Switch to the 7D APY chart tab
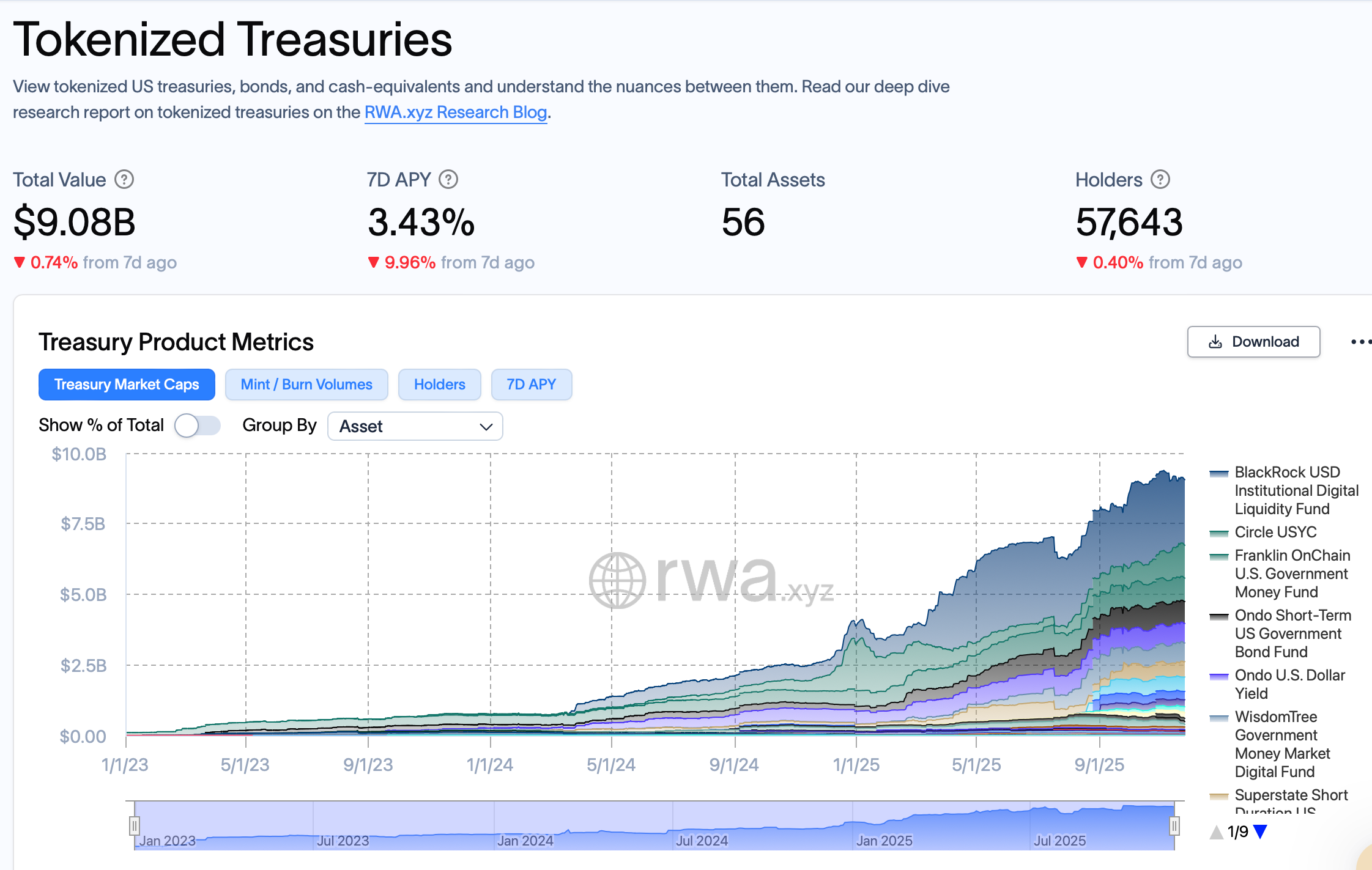This screenshot has width=1372, height=870. [531, 385]
